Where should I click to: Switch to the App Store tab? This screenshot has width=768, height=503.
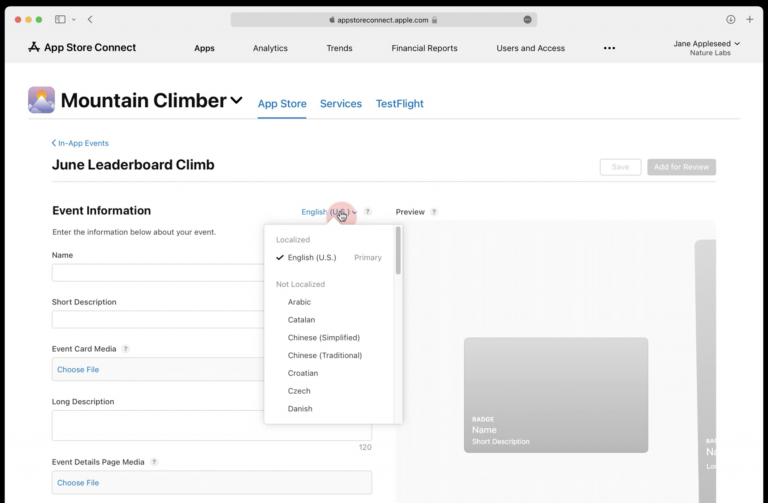coord(282,104)
